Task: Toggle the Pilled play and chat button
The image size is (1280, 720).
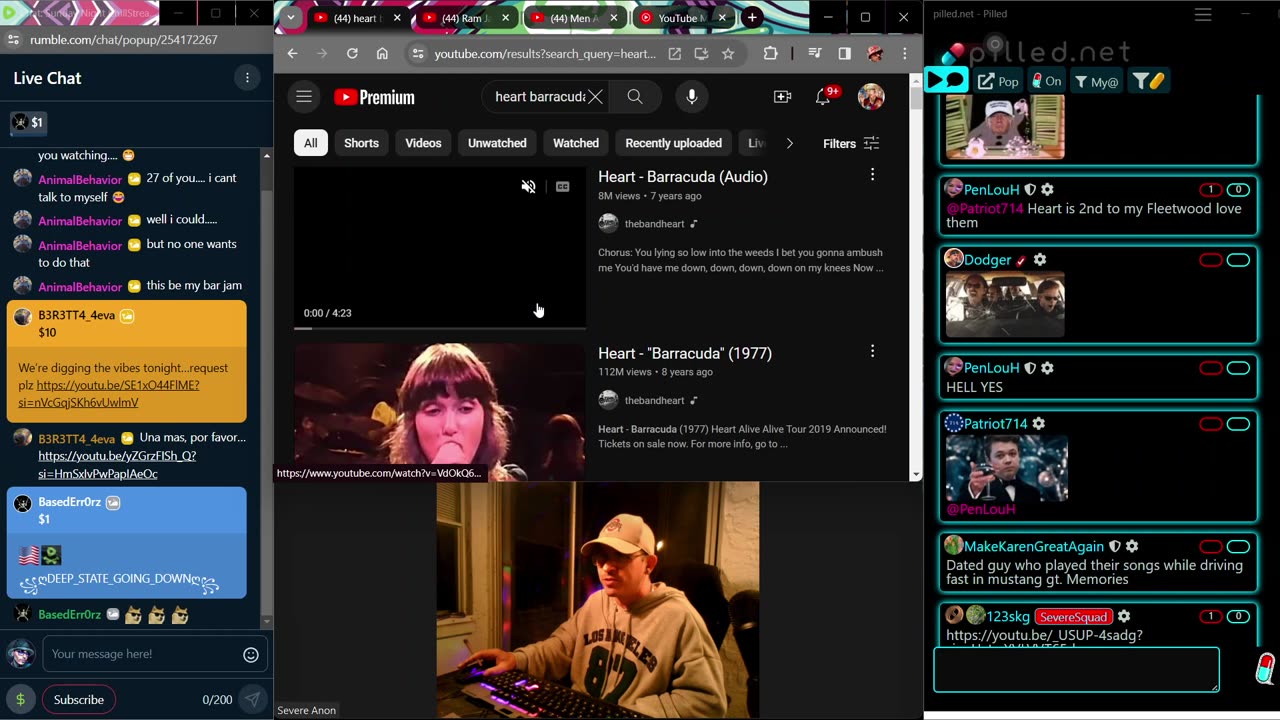Action: (x=946, y=80)
